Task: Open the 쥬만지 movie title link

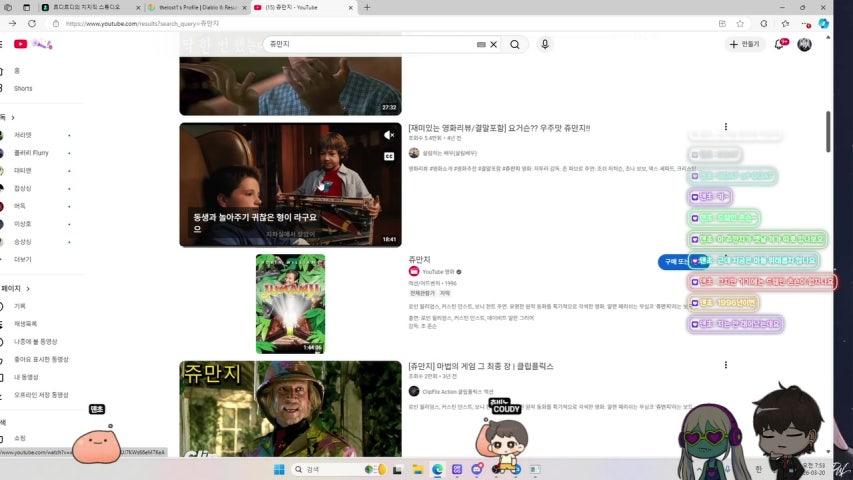Action: pyautogui.click(x=419, y=260)
